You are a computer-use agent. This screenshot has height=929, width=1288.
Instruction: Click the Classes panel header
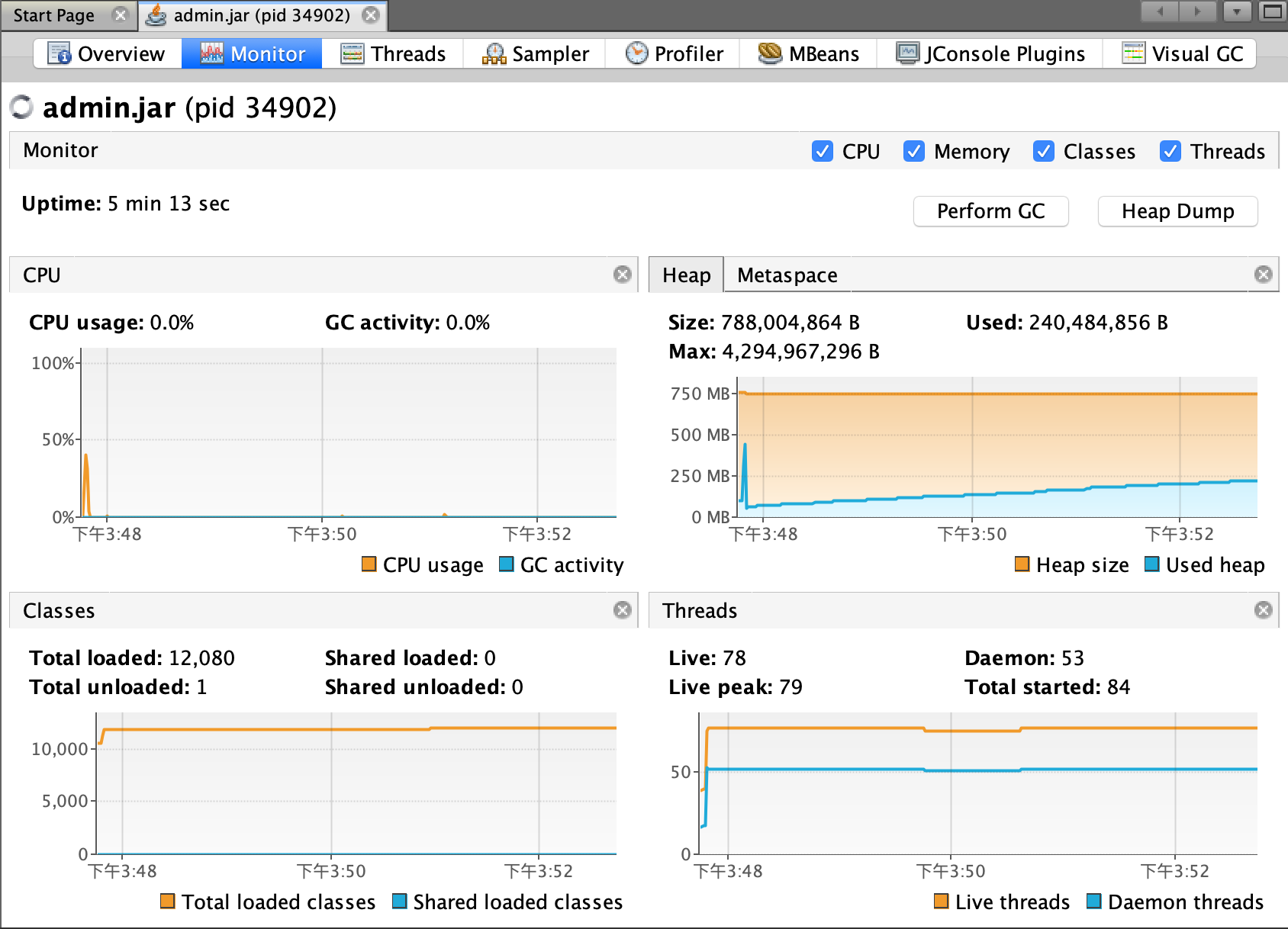pos(324,610)
